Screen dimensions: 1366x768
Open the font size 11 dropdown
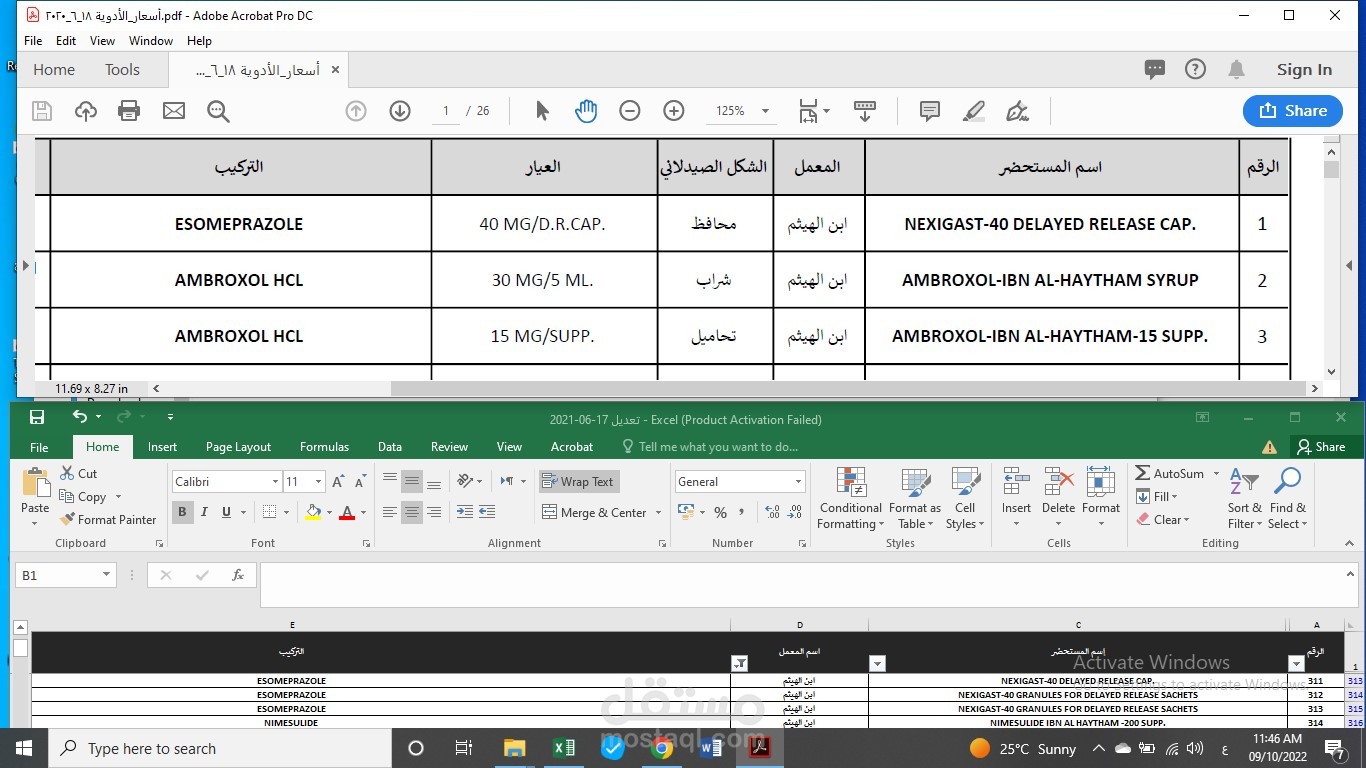click(x=318, y=482)
